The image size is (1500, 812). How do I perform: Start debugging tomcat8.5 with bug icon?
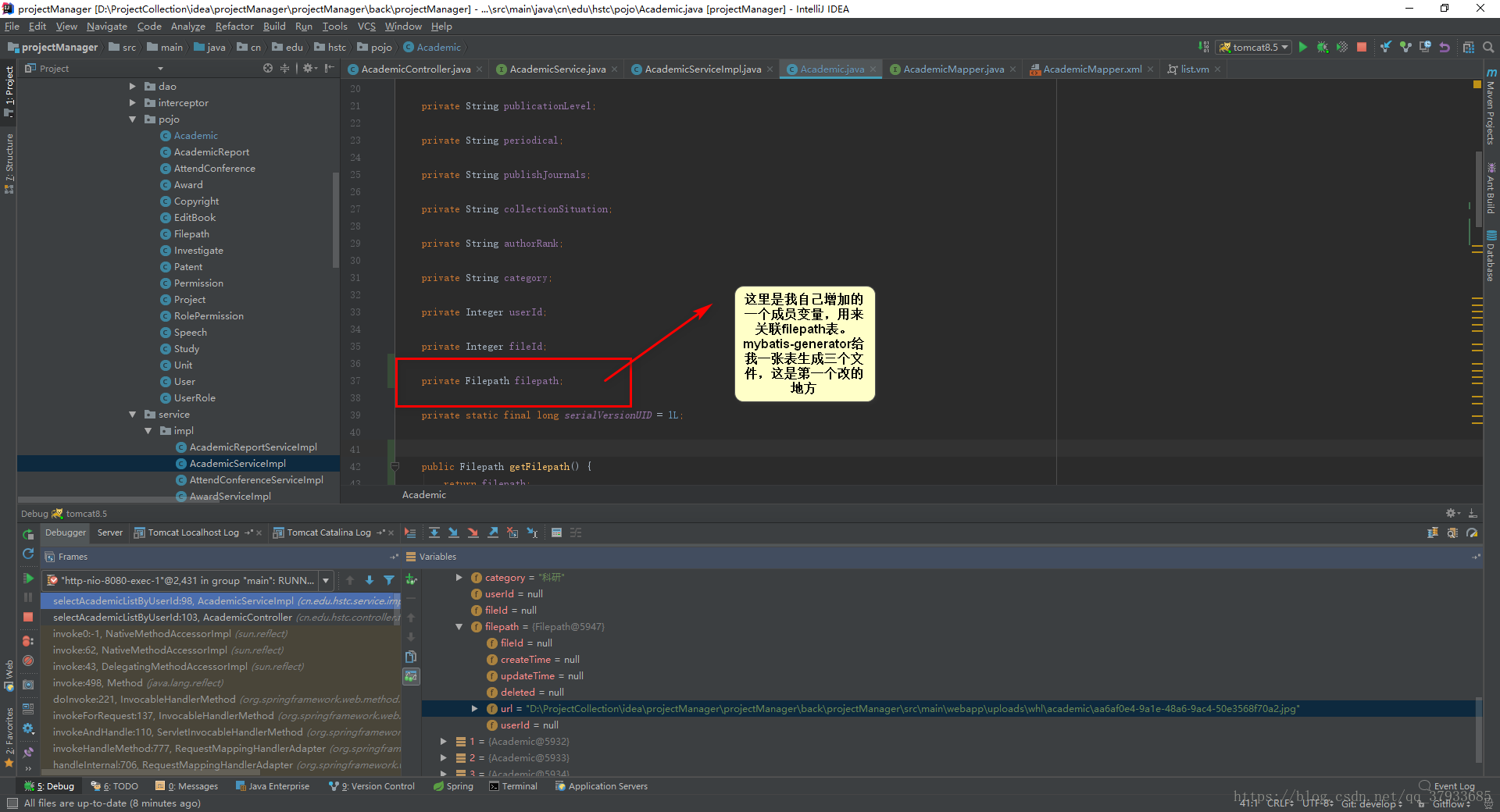[x=1322, y=48]
